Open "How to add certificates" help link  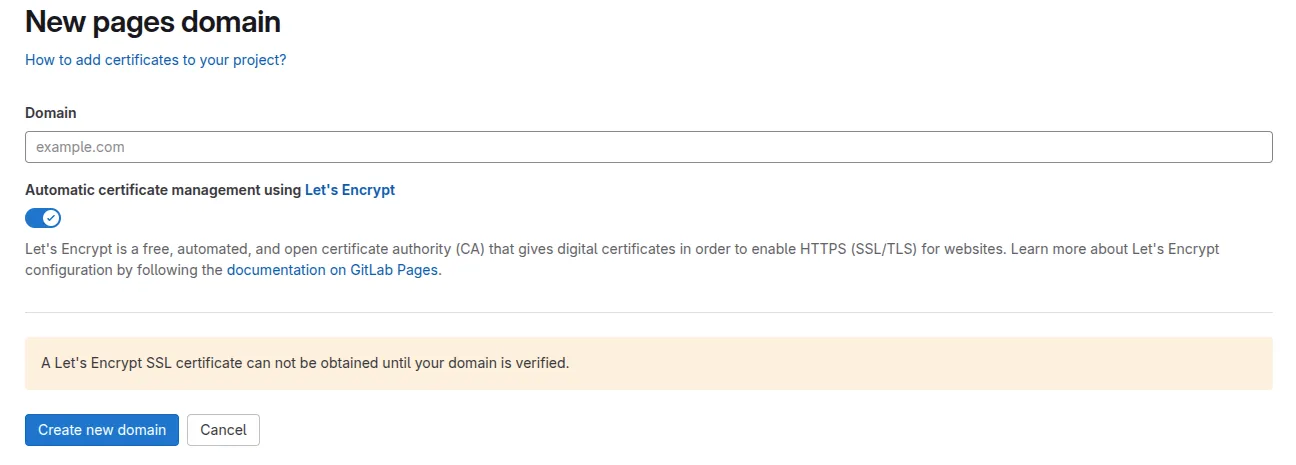click(155, 60)
